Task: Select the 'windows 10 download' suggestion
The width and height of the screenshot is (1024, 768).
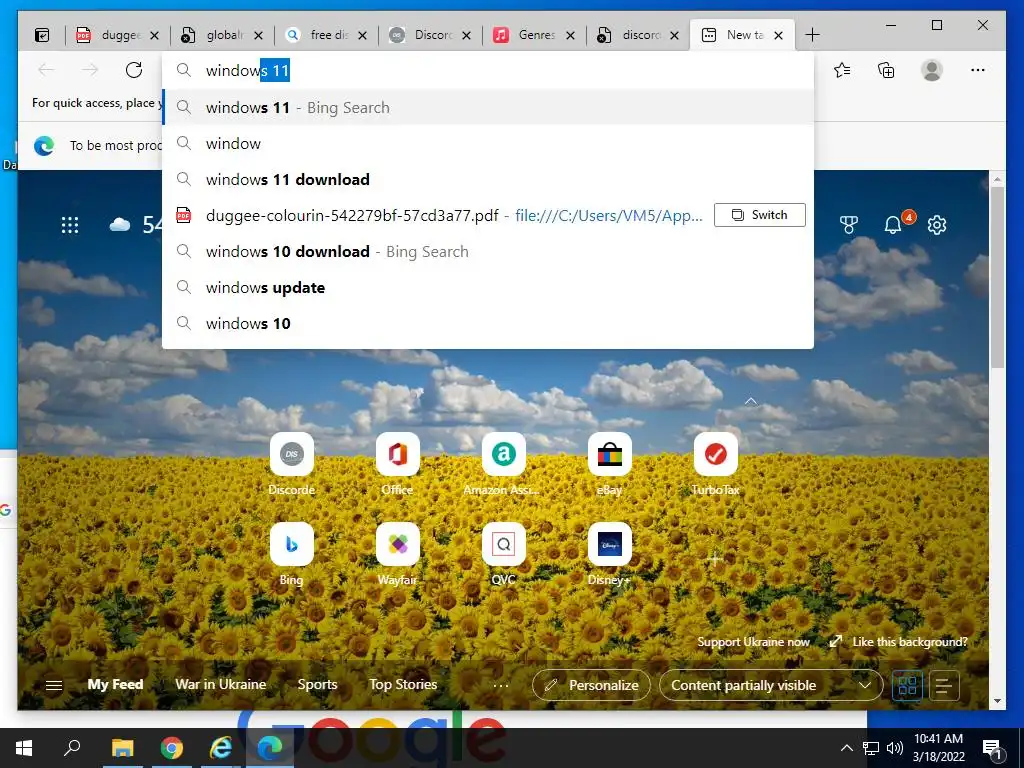Action: pos(488,251)
